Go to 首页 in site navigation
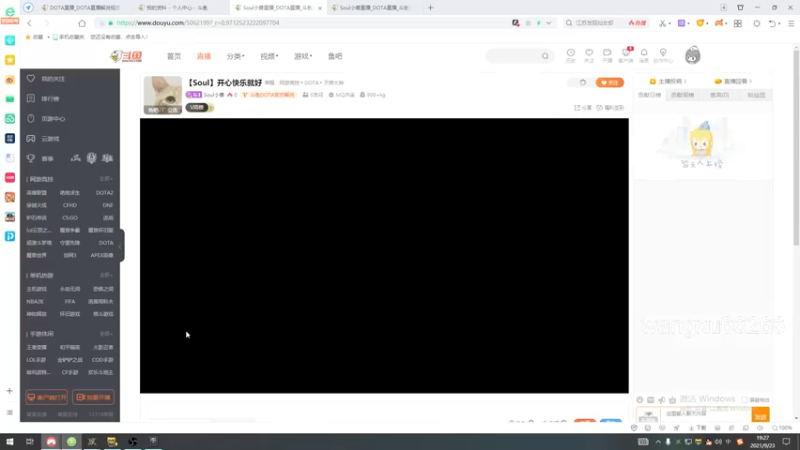800x450 pixels. [x=173, y=56]
